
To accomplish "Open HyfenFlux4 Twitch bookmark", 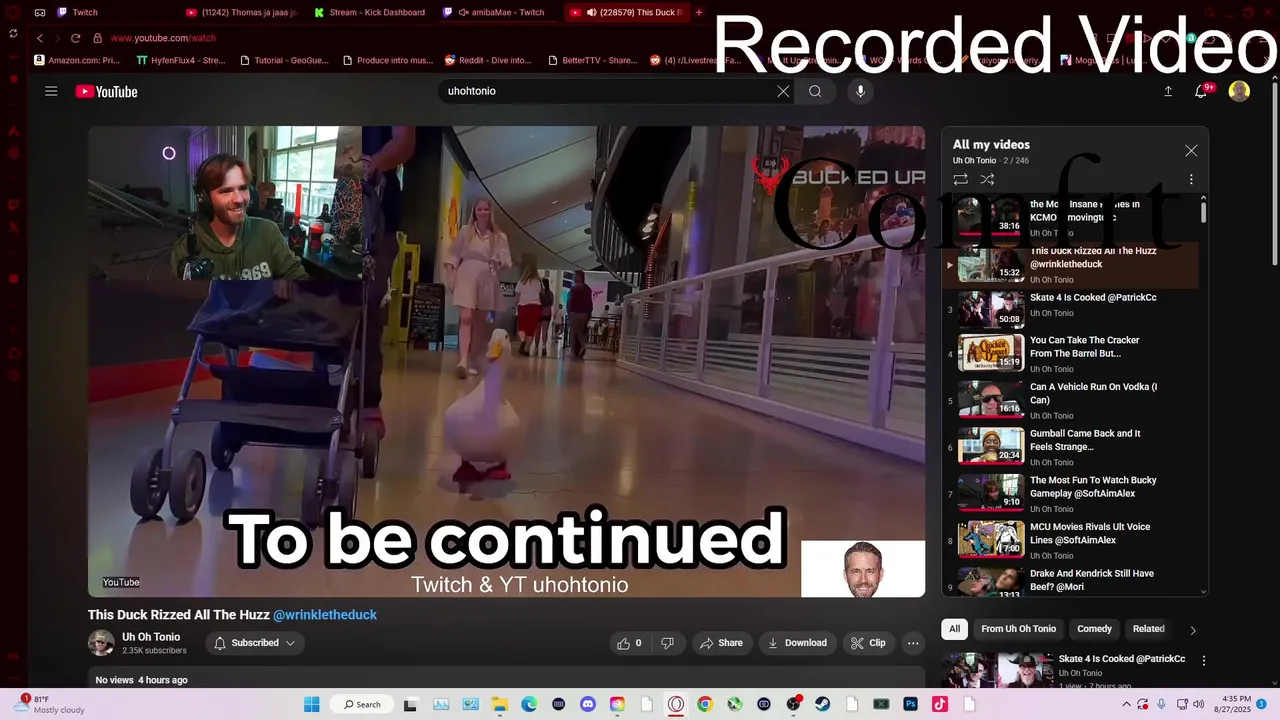I will 181,60.
